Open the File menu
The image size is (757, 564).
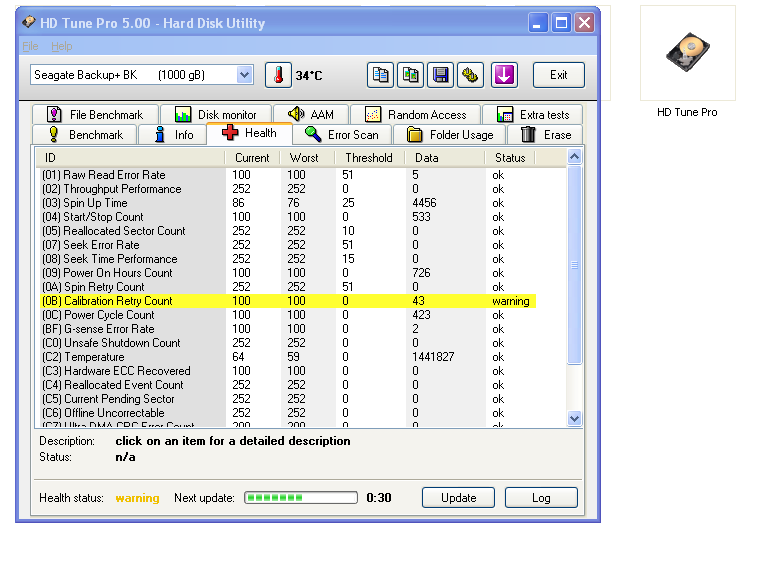[30, 46]
